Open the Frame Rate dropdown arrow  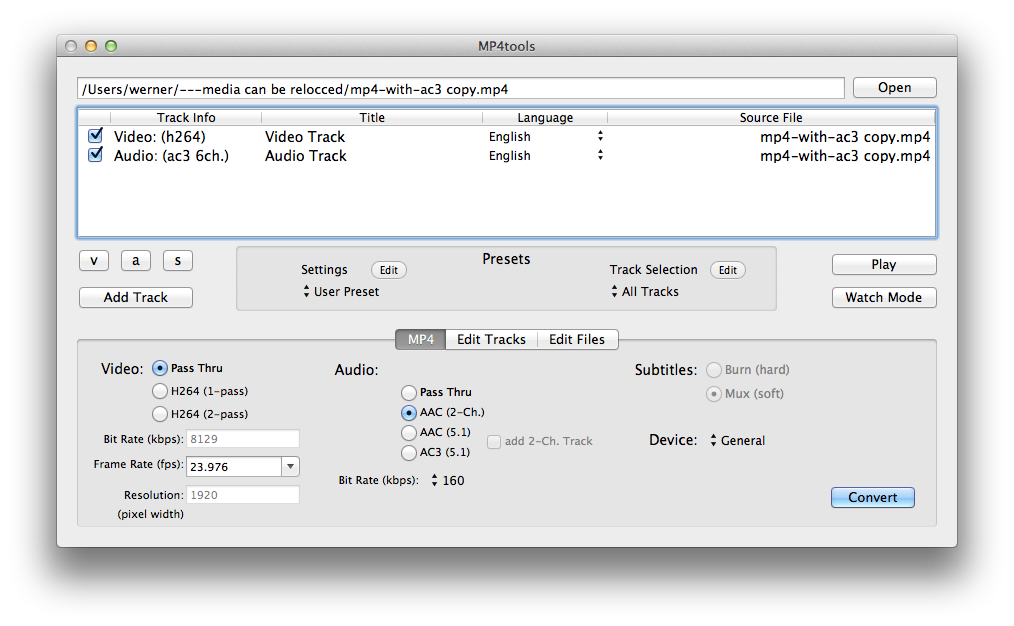[290, 467]
